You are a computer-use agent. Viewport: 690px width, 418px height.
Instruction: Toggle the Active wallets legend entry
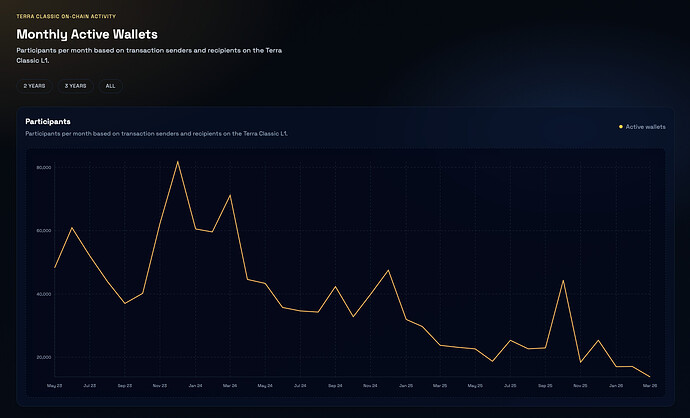(645, 127)
